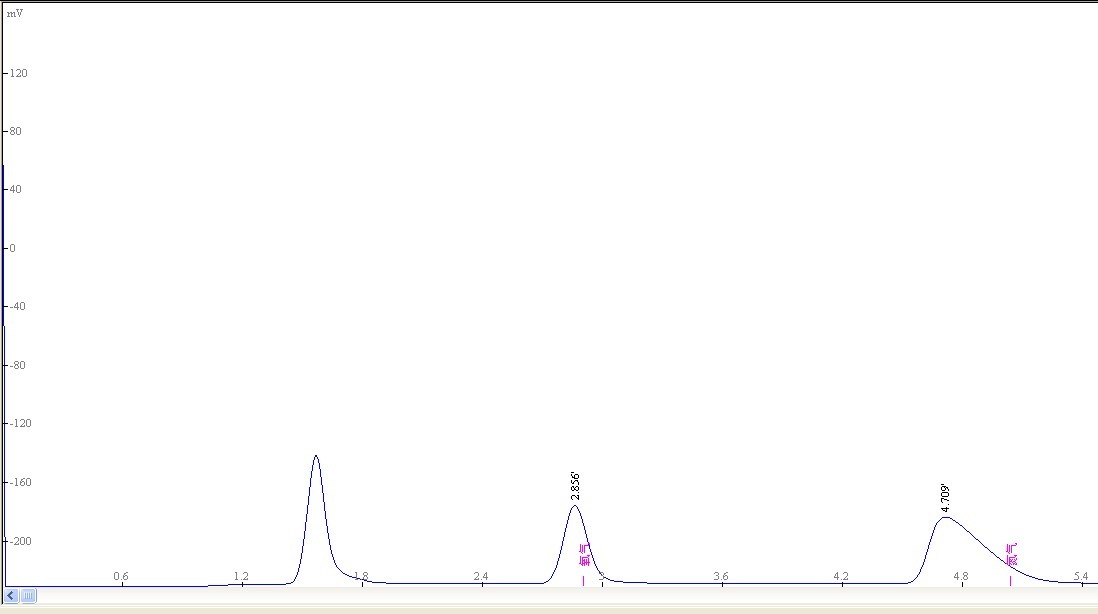The width and height of the screenshot is (1098, 614).
Task: Click the 2.856' peak retention label
Action: pos(575,486)
